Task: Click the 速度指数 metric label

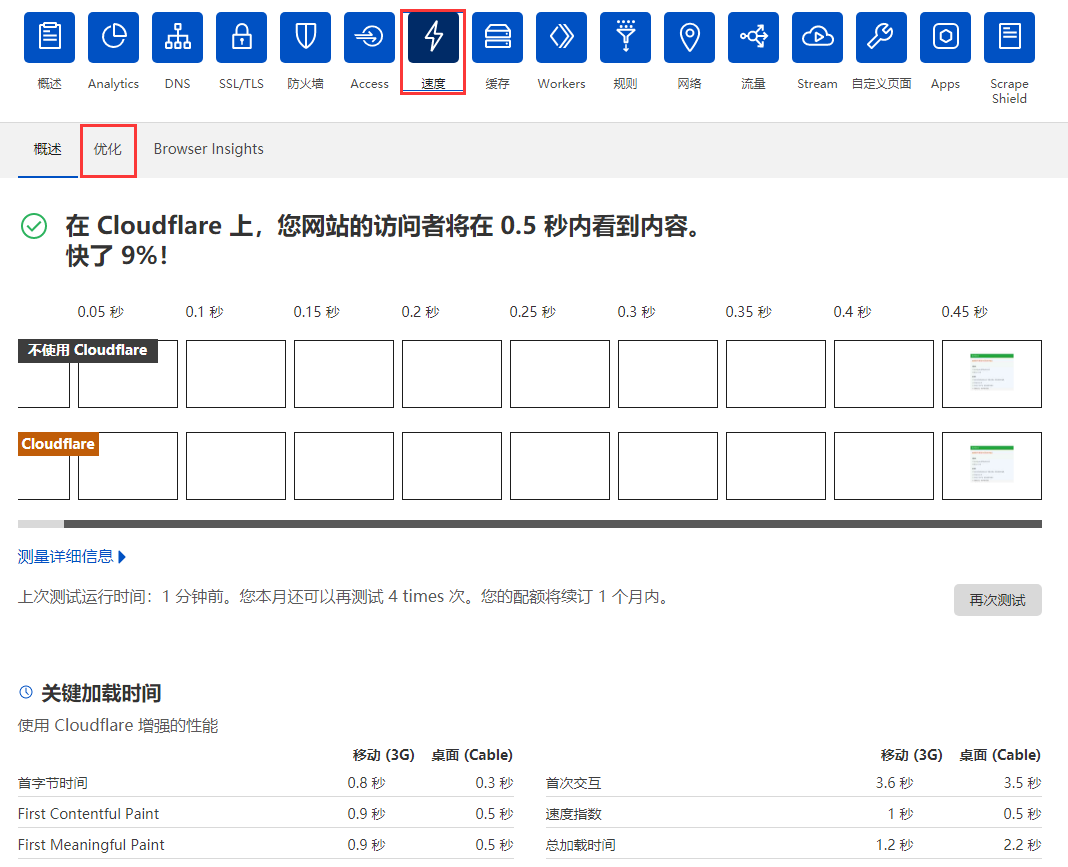Action: coord(574,814)
